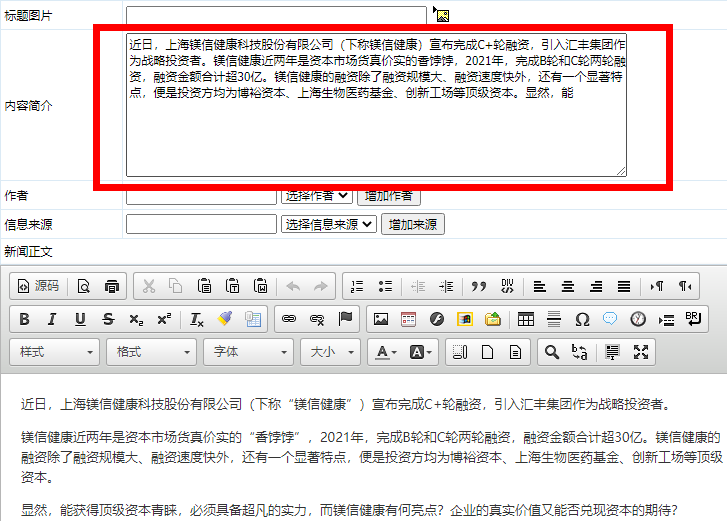Click the Bold formatting icon
The width and height of the screenshot is (727, 521).
coord(24,320)
